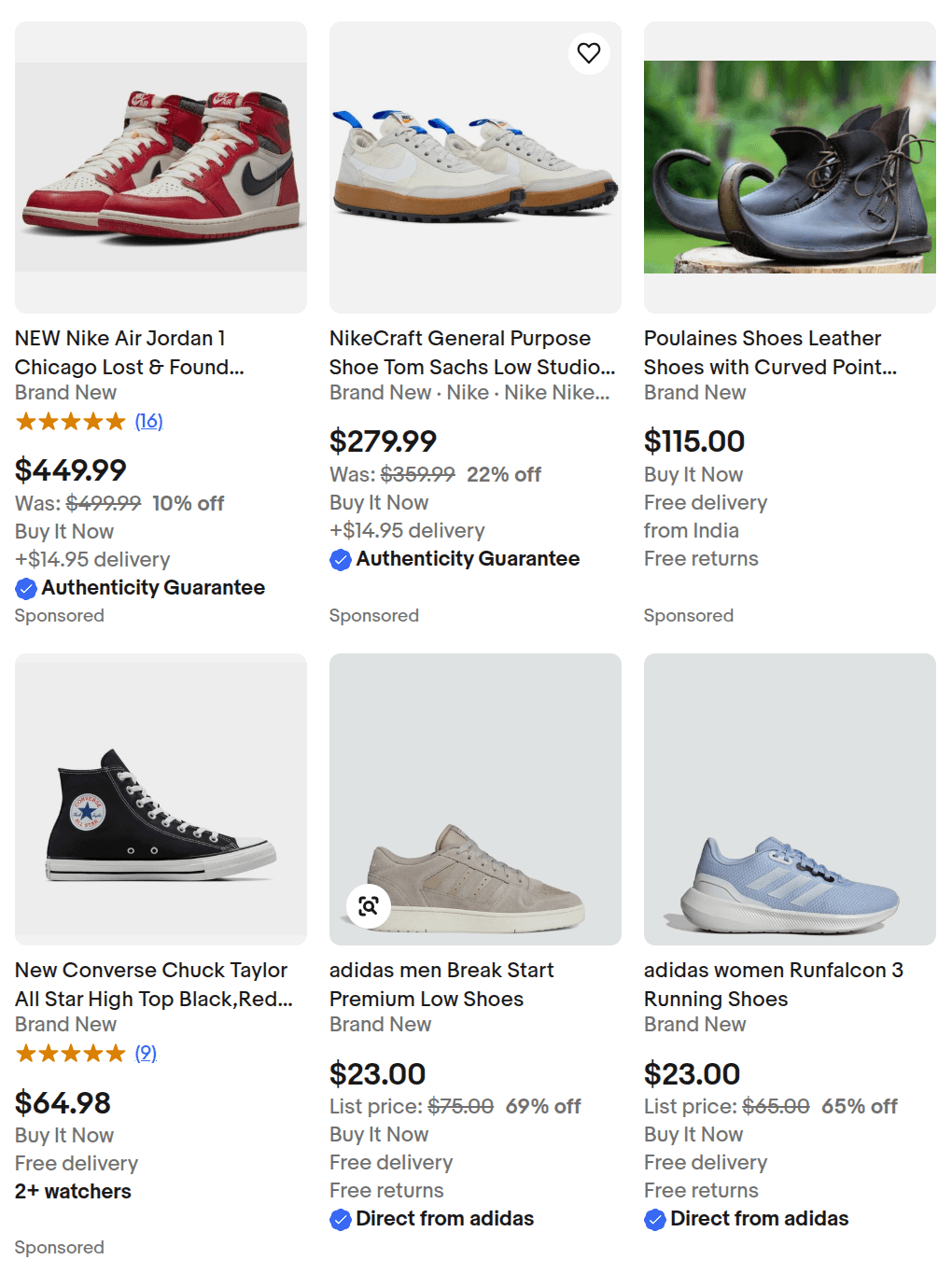Click the curved-toe Poulaines leather shoes photo
The image size is (952, 1274).
pyautogui.click(x=790, y=168)
